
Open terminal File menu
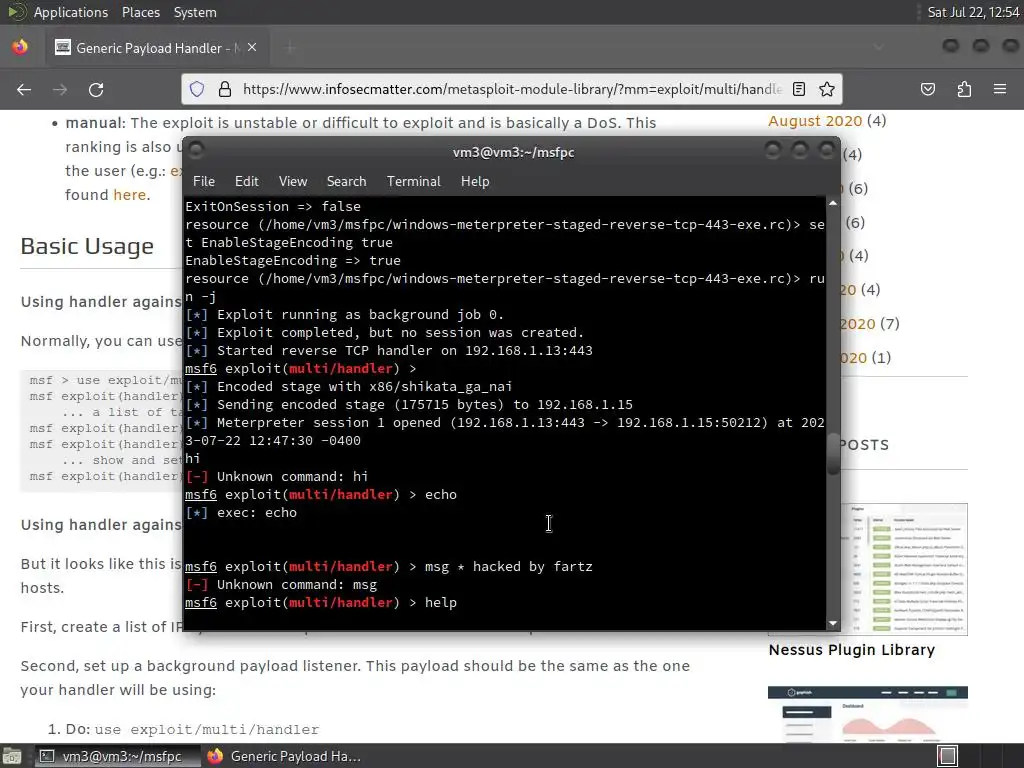click(x=204, y=182)
